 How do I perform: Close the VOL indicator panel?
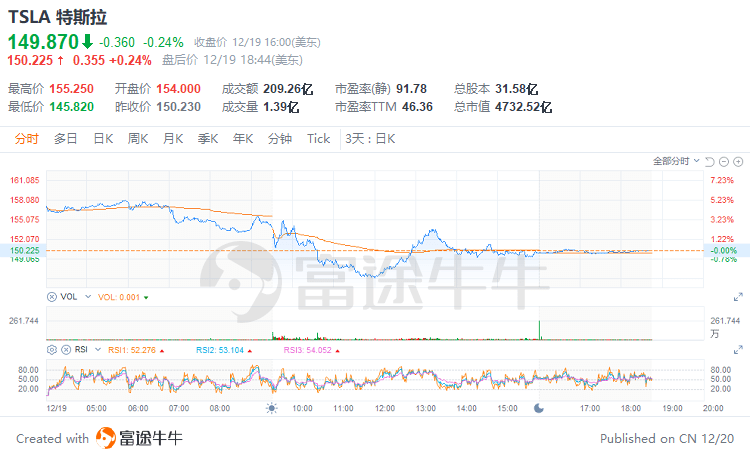52,297
